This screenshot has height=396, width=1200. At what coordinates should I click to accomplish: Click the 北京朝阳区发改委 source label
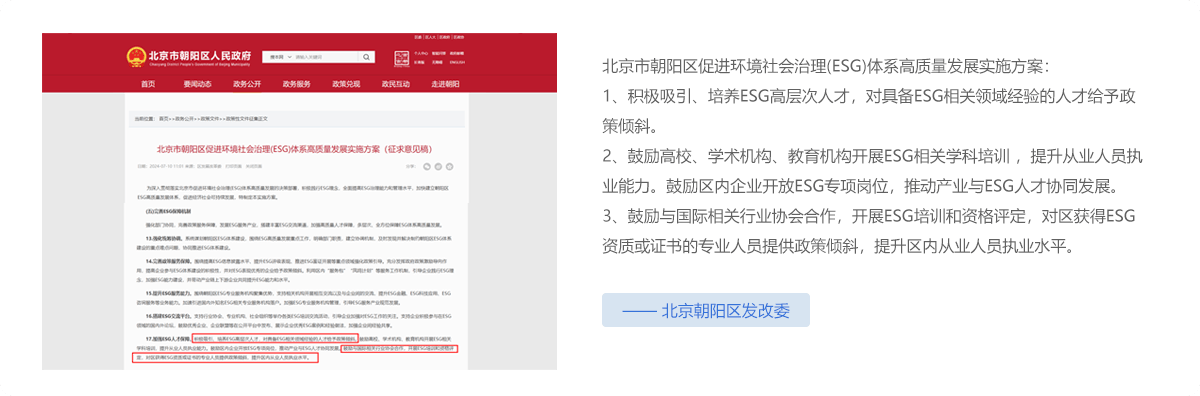[706, 310]
